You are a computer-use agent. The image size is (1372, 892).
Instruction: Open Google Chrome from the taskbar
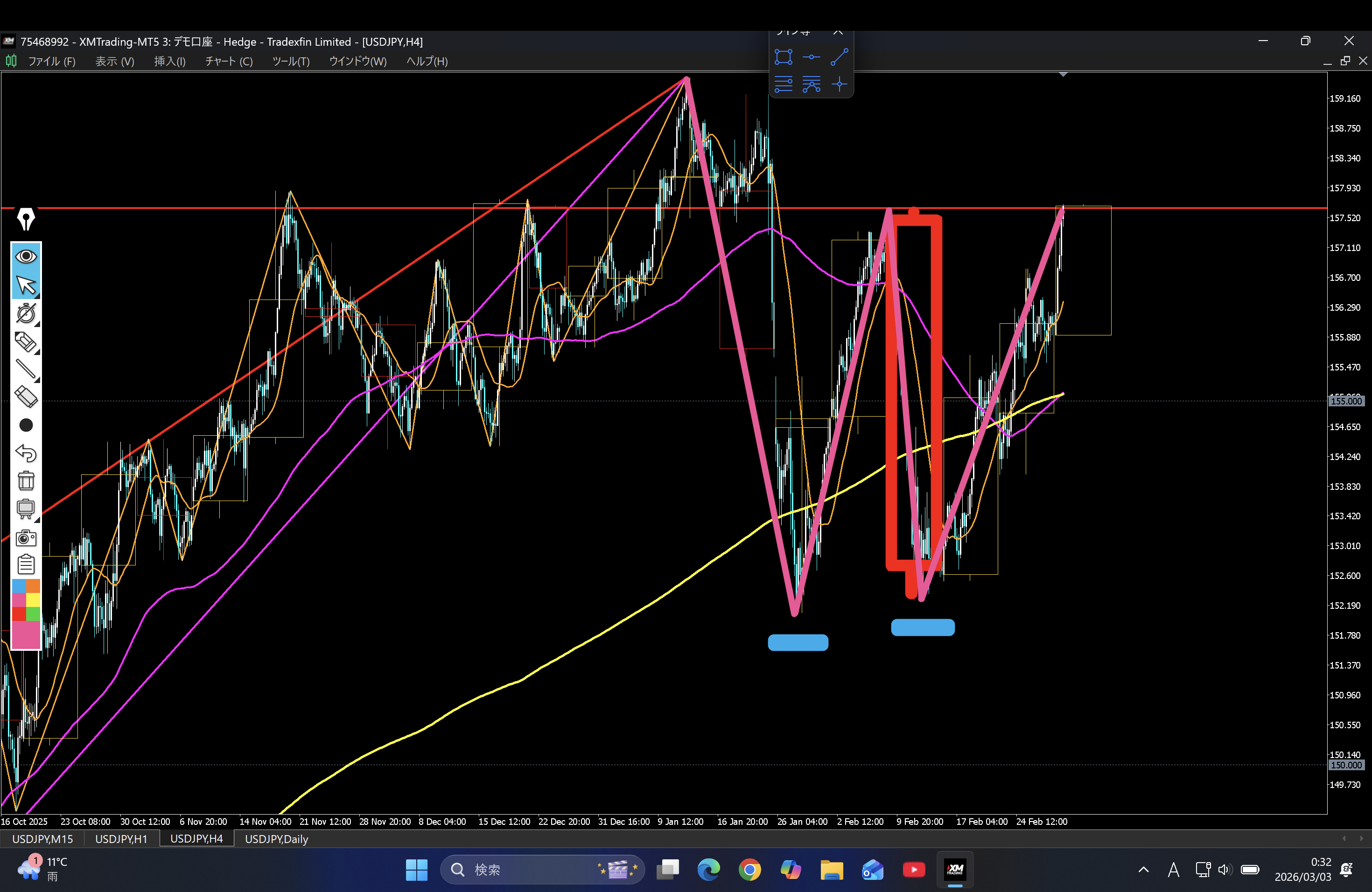[749, 870]
